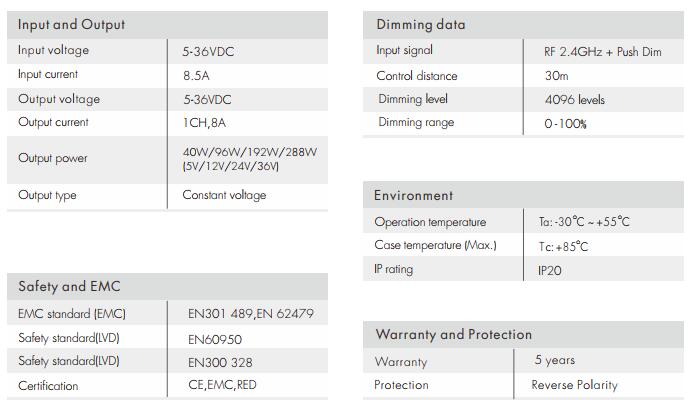Viewport: 690px width, 409px height.
Task: Click the Environment section header
Action: (x=413, y=196)
